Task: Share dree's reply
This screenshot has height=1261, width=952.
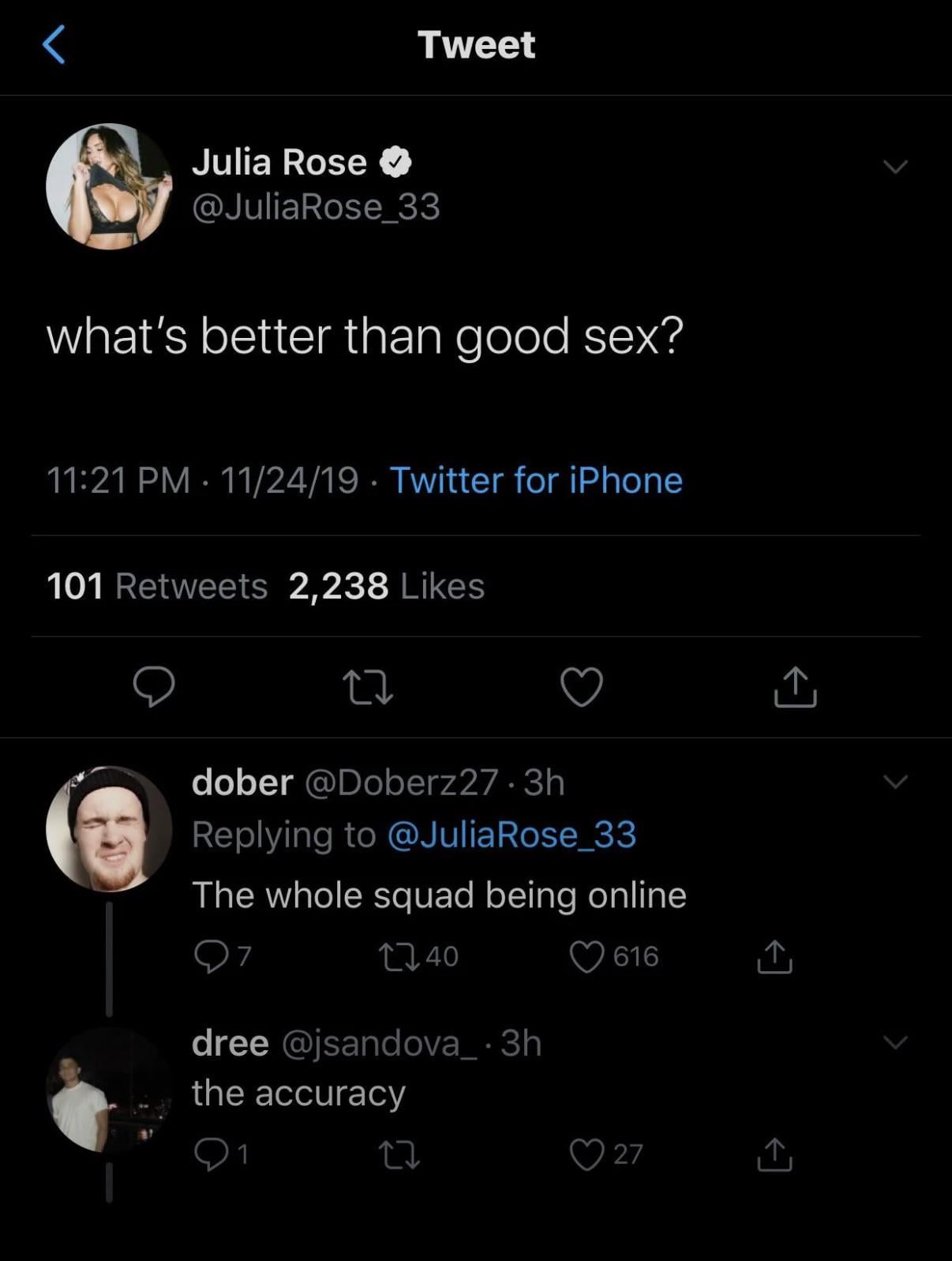Action: (774, 1154)
